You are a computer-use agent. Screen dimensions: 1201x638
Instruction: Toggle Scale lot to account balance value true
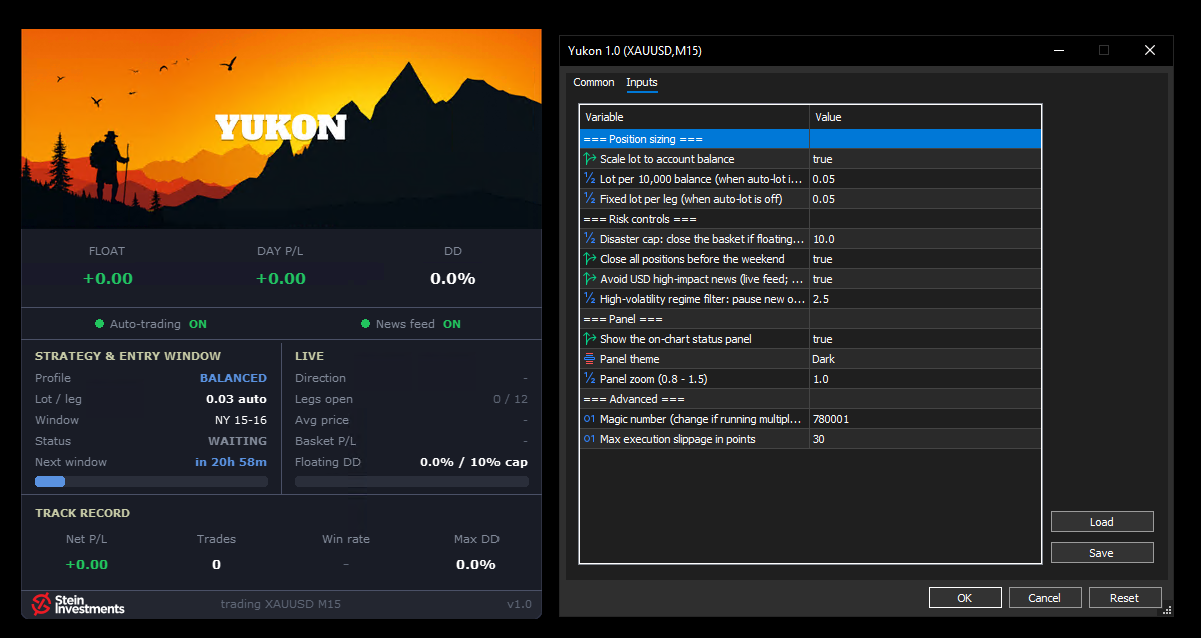click(925, 159)
